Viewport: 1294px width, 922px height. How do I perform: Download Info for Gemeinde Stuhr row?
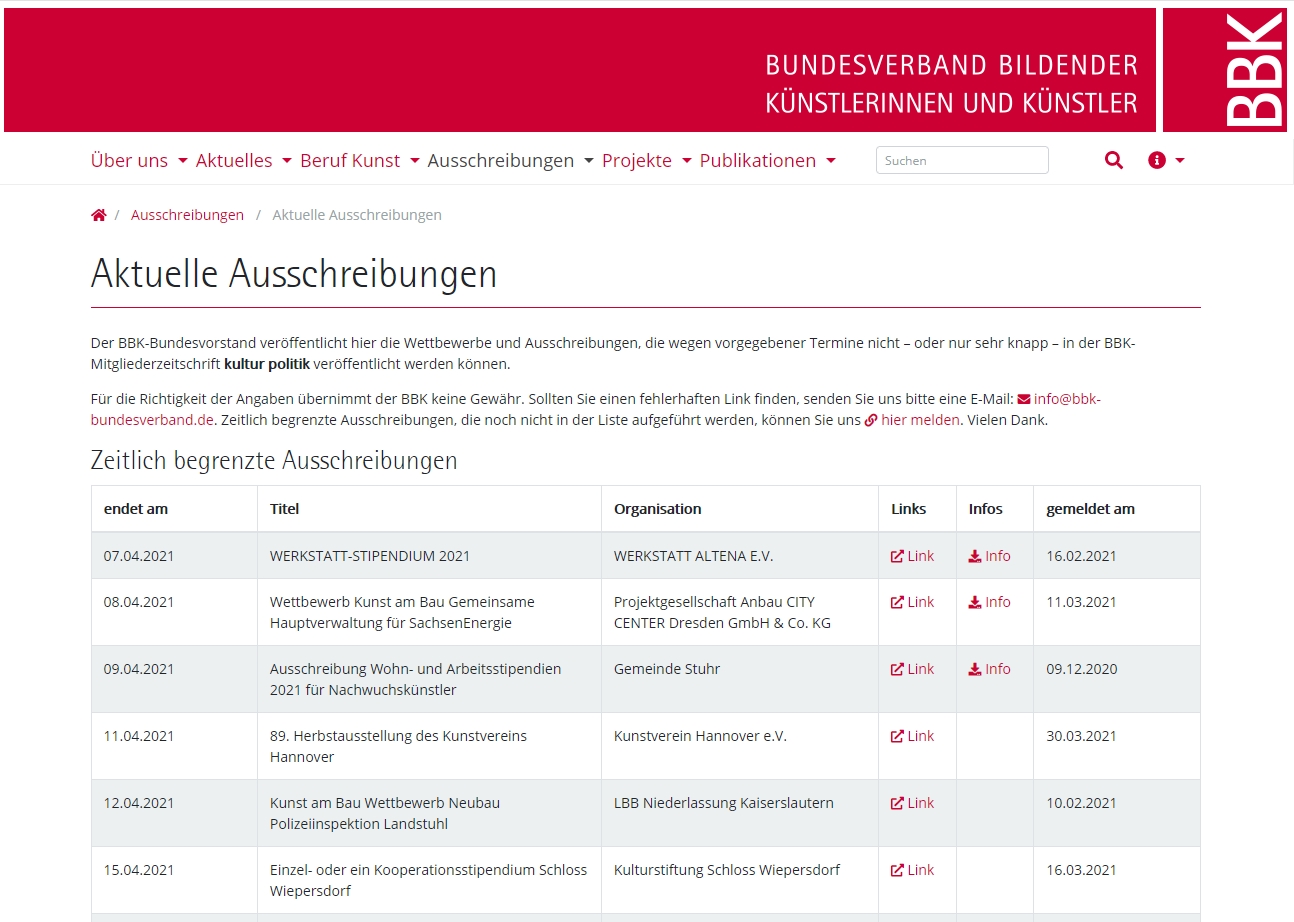pyautogui.click(x=990, y=669)
